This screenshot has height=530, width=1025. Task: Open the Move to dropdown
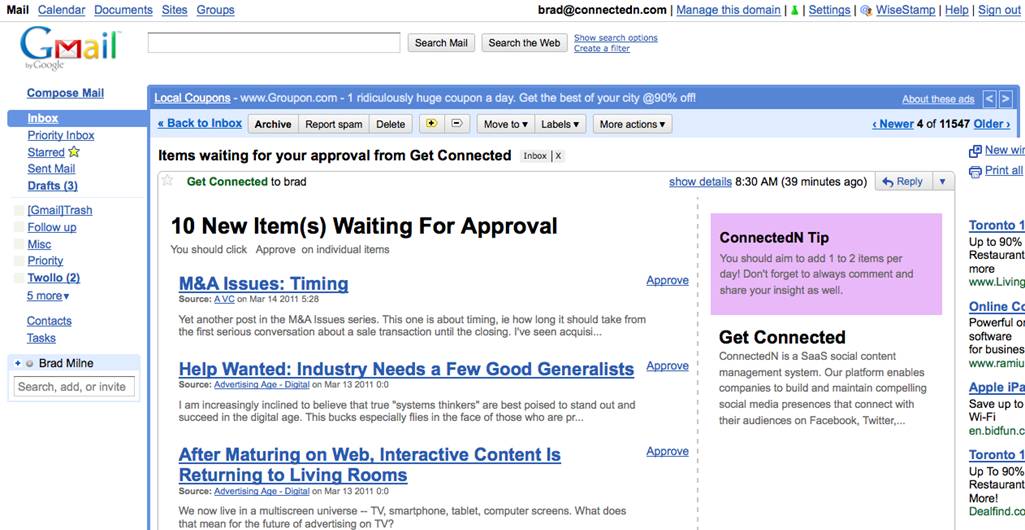pyautogui.click(x=506, y=124)
